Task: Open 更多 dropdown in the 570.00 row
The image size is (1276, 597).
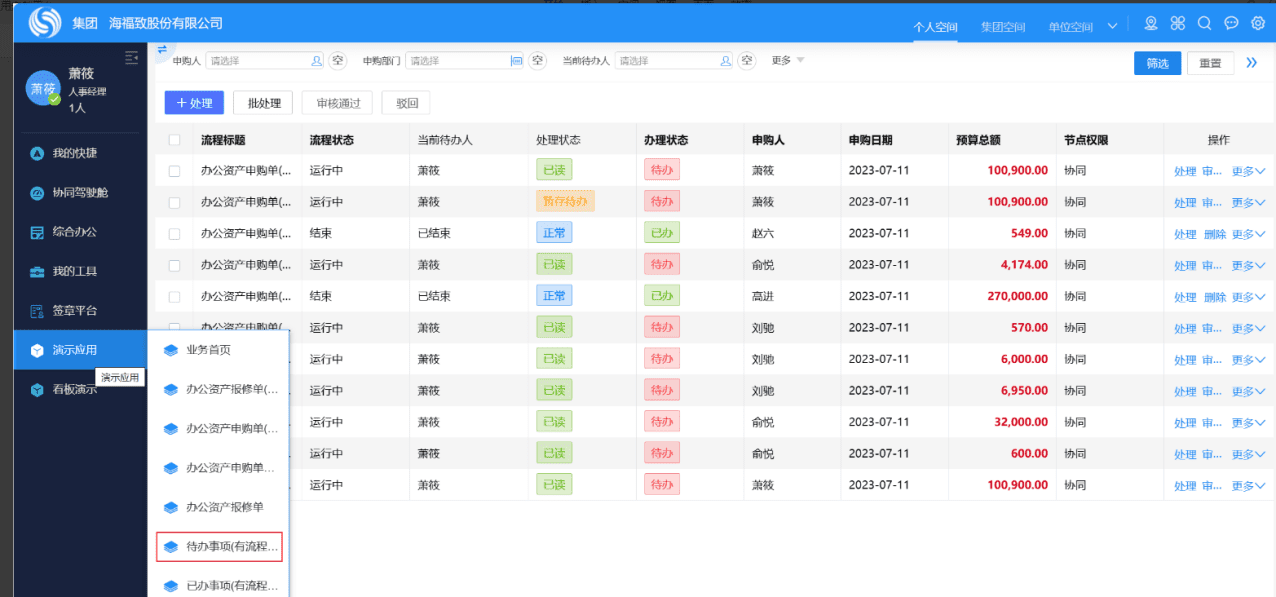Action: [1248, 329]
